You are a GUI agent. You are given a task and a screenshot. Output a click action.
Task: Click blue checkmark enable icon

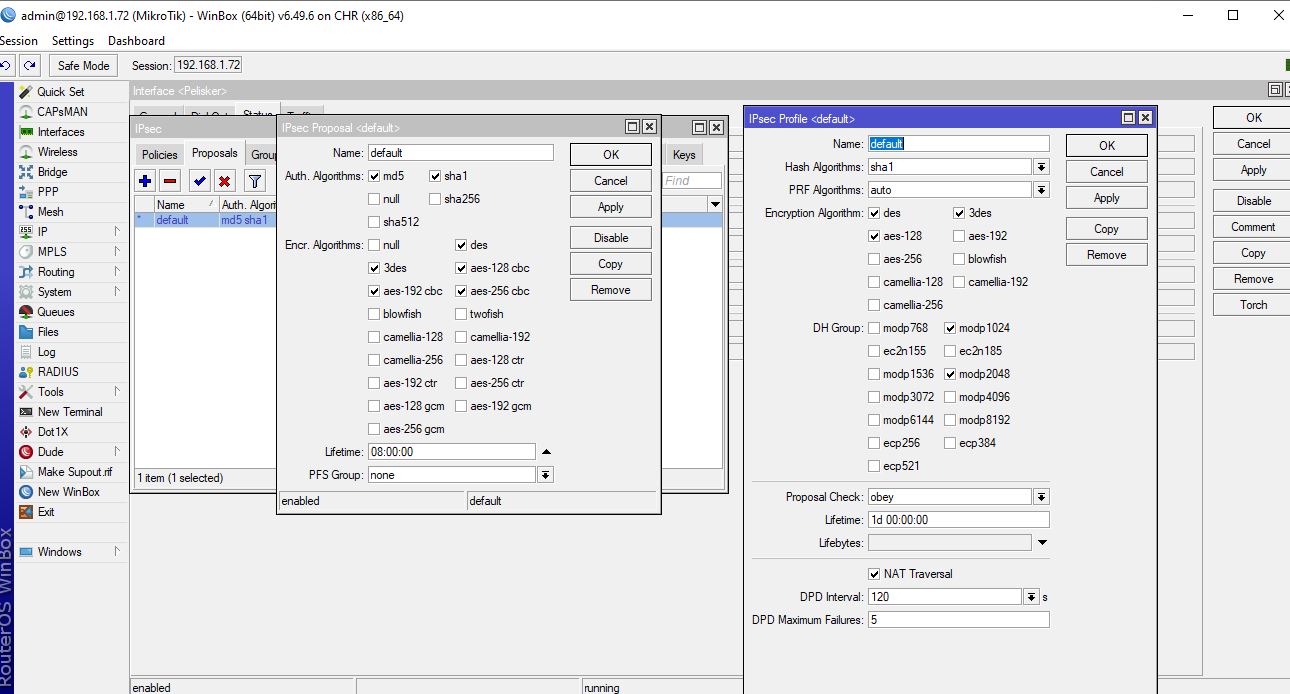pos(200,181)
